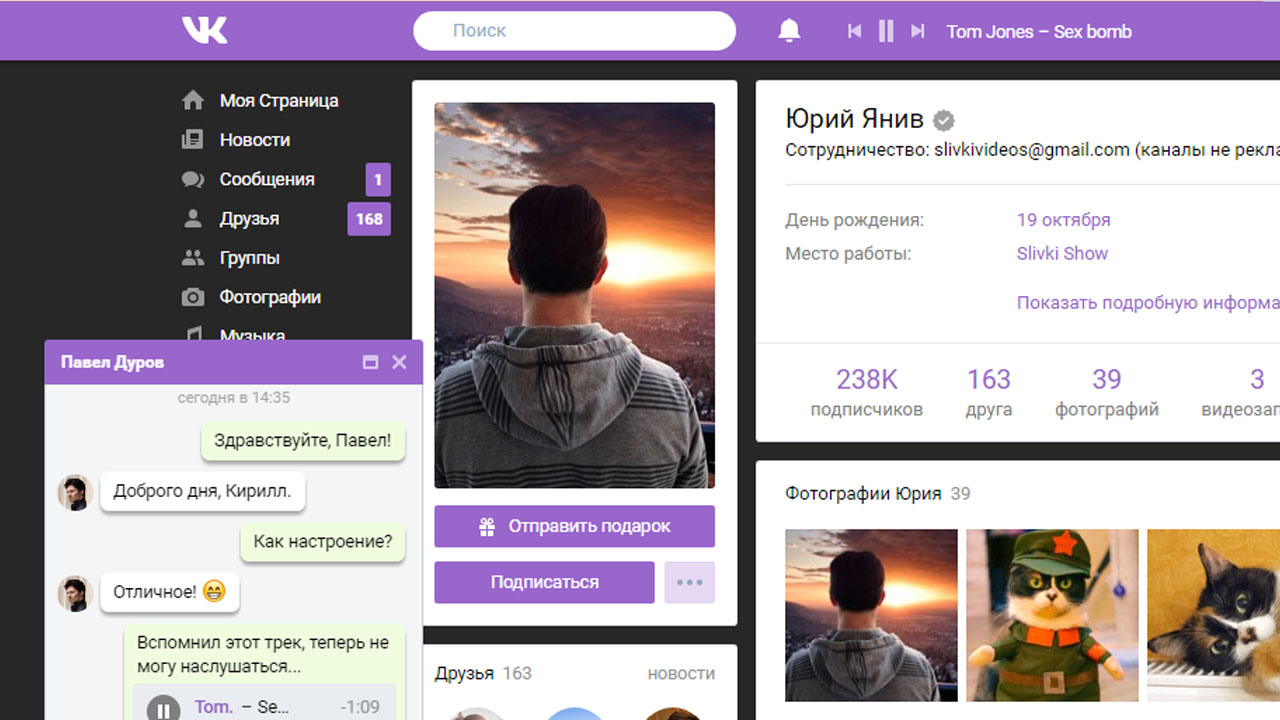The height and width of the screenshot is (720, 1280).
Task: Click the verified badge next to Юрий Янив
Action: (x=943, y=120)
